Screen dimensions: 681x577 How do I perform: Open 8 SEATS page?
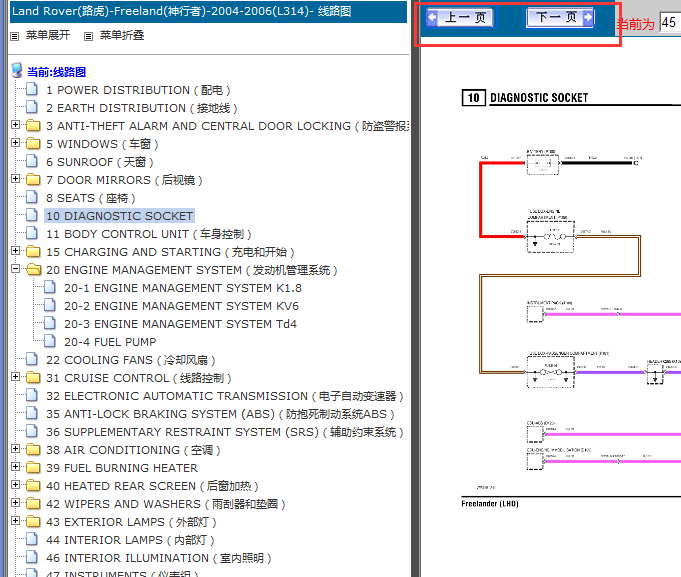coord(90,198)
